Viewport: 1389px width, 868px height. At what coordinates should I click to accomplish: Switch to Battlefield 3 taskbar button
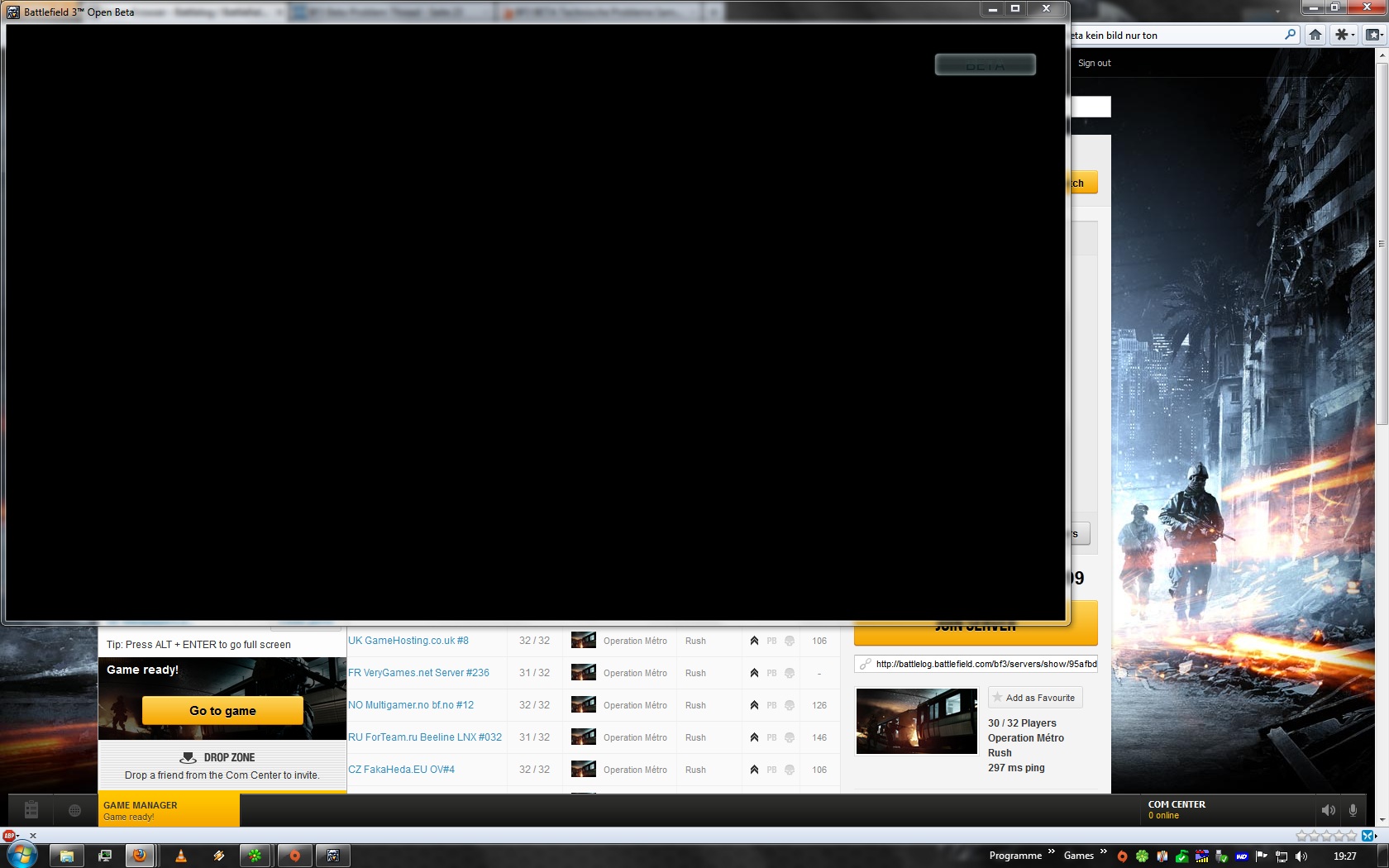(333, 856)
